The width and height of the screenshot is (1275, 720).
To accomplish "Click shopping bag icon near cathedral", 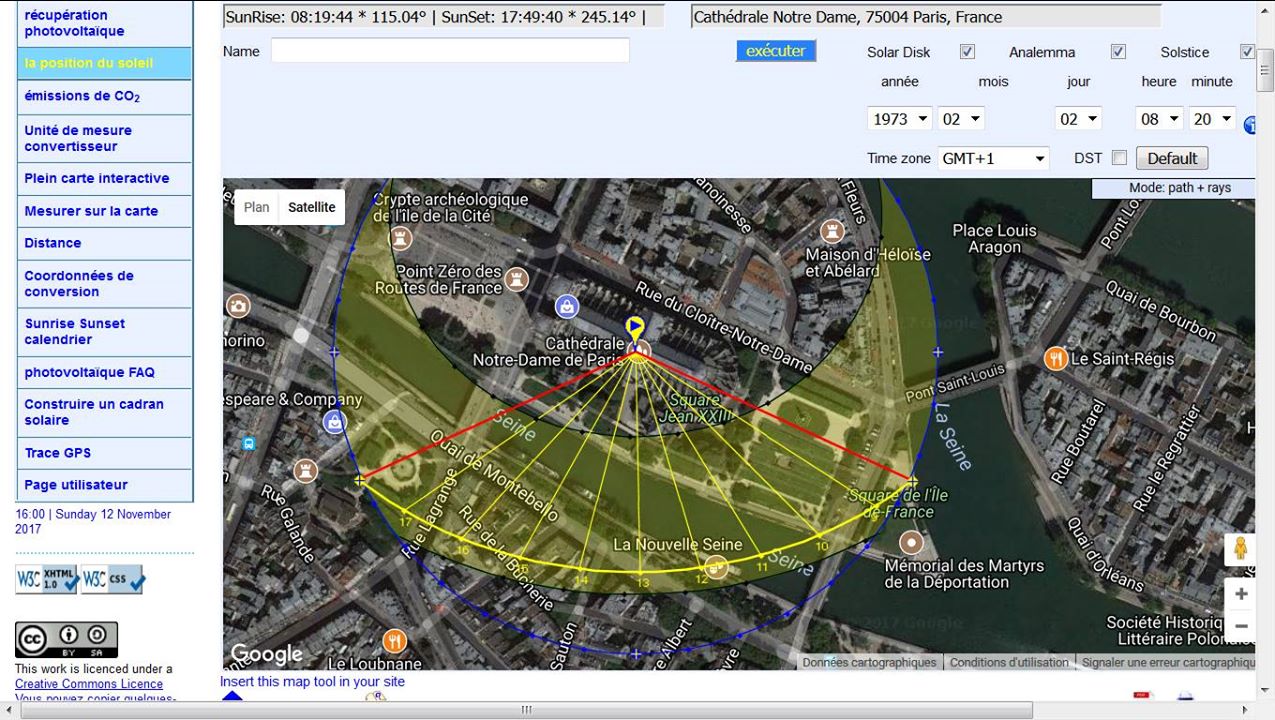I will tap(567, 305).
